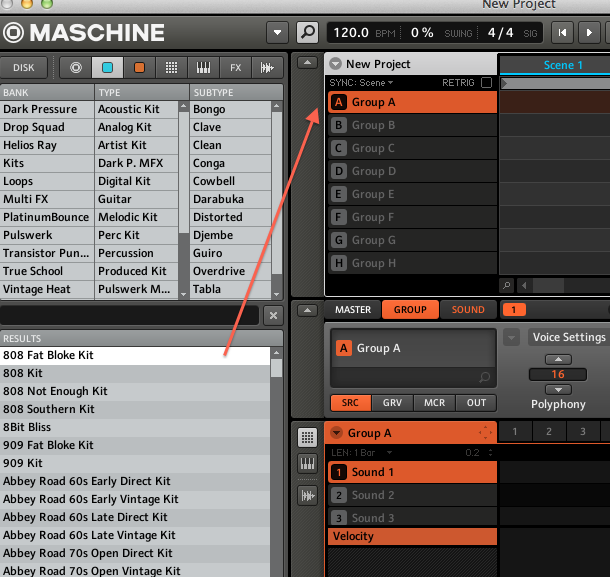
Task: Open the MCR macro page
Action: click(x=434, y=403)
